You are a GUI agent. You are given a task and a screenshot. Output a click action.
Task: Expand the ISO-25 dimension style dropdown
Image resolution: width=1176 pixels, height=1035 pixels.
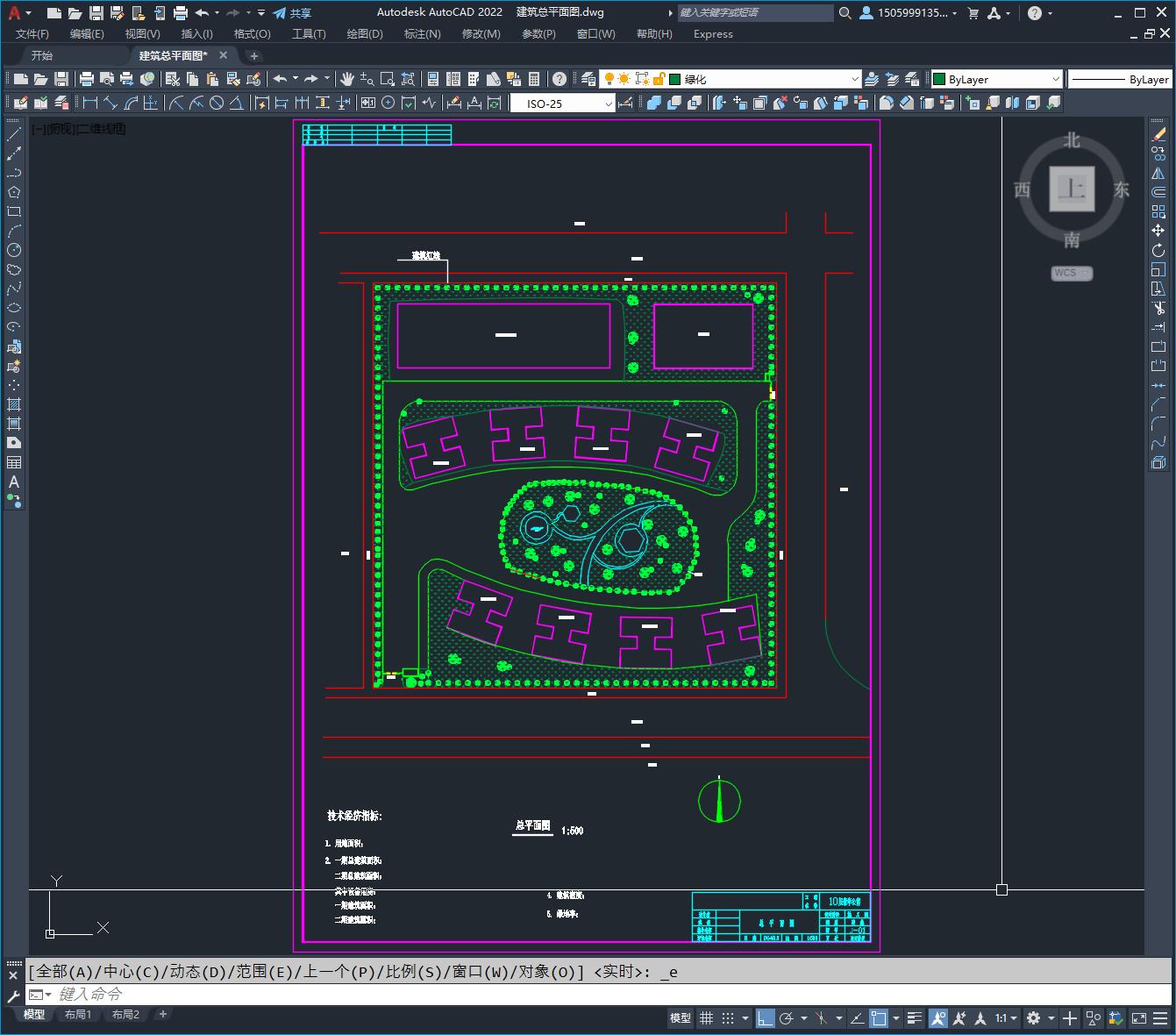563,103
